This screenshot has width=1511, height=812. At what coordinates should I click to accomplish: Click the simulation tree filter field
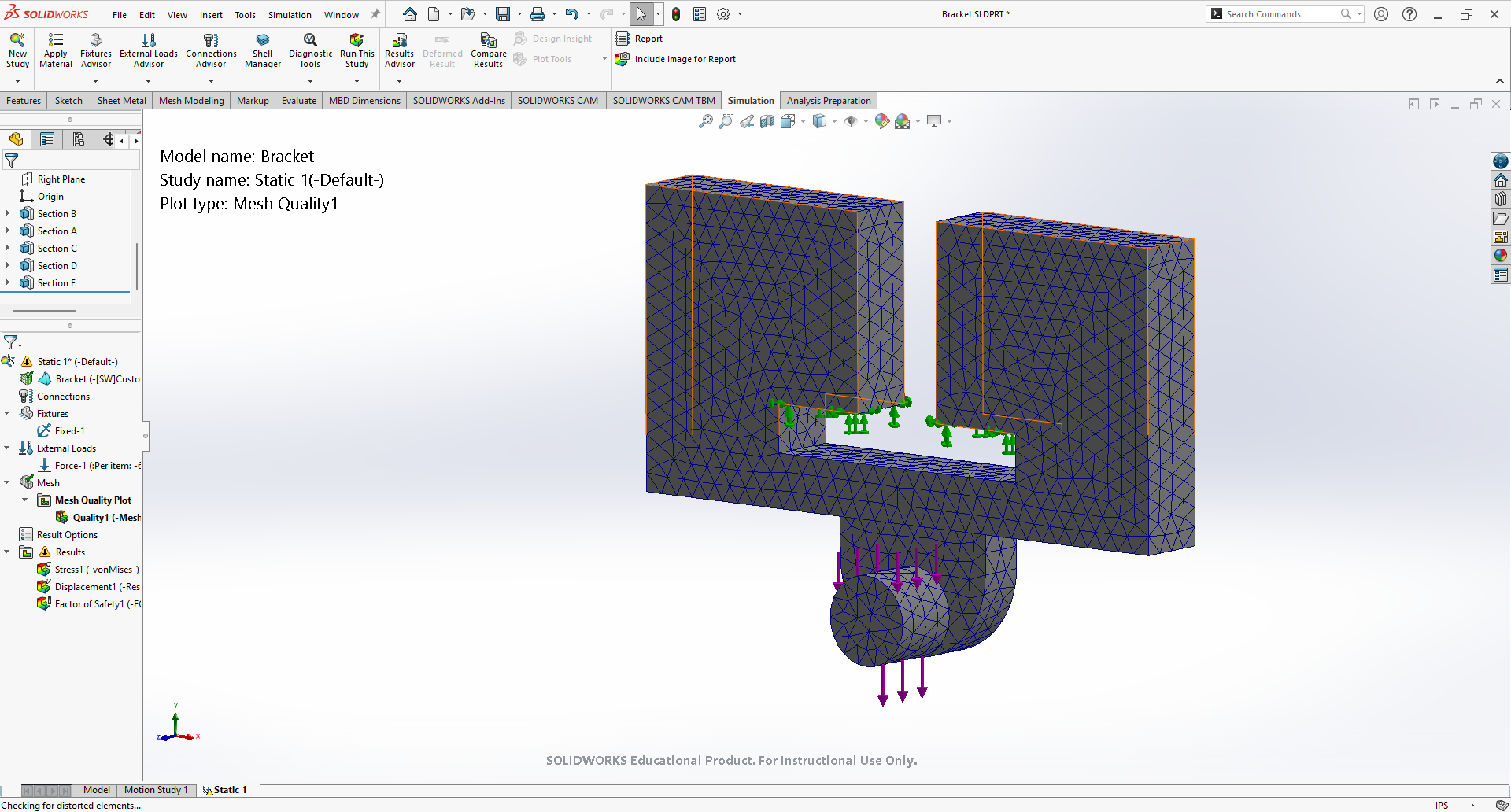click(71, 342)
